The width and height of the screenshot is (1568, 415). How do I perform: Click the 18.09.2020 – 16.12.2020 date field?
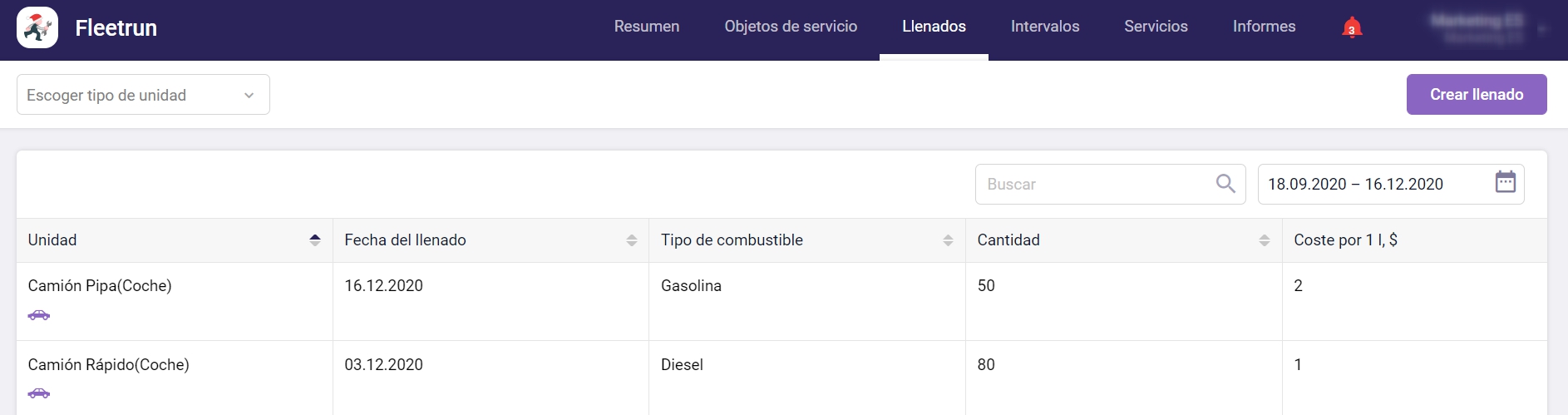1391,184
